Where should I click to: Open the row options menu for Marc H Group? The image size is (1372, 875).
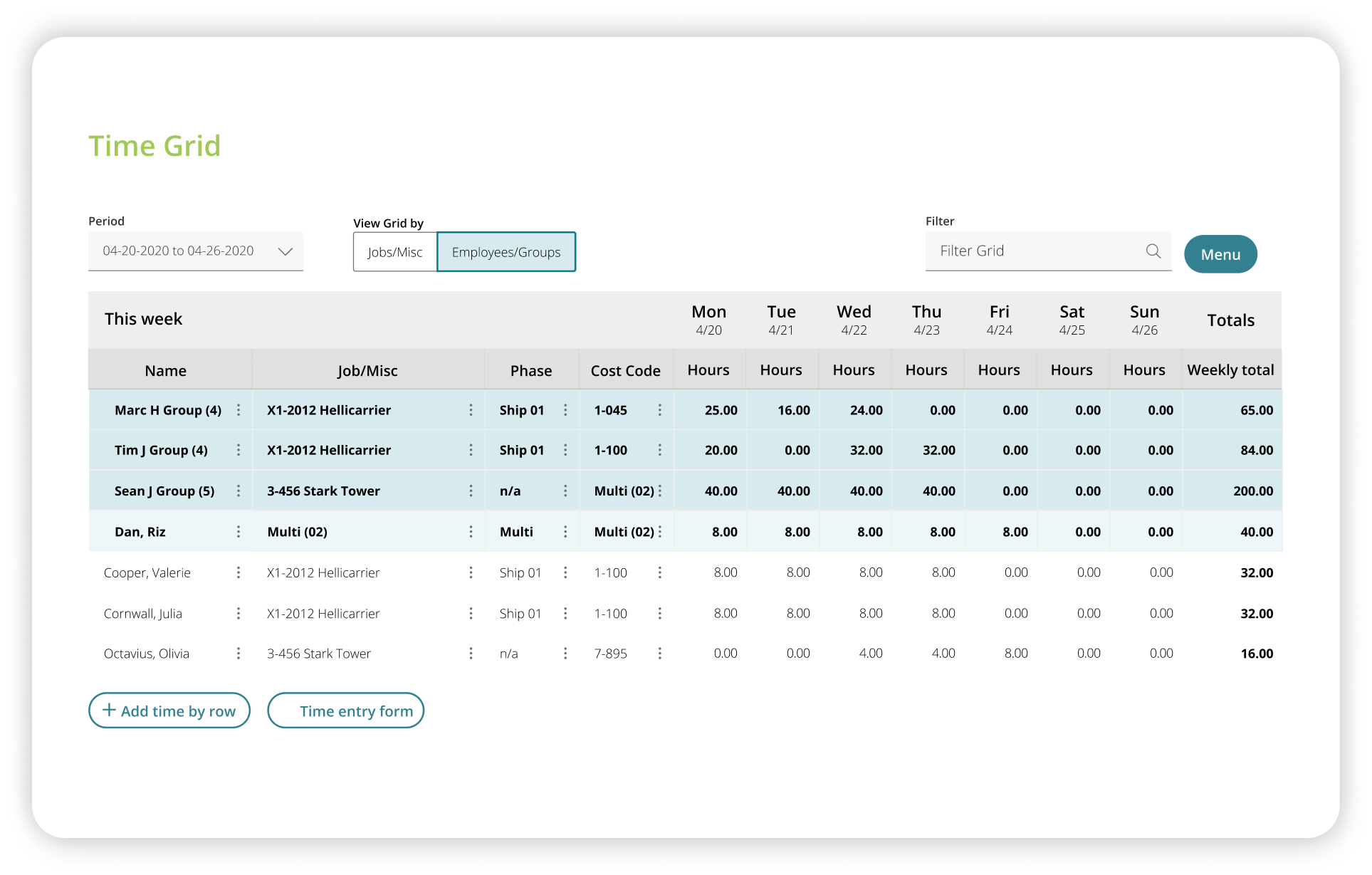point(239,410)
